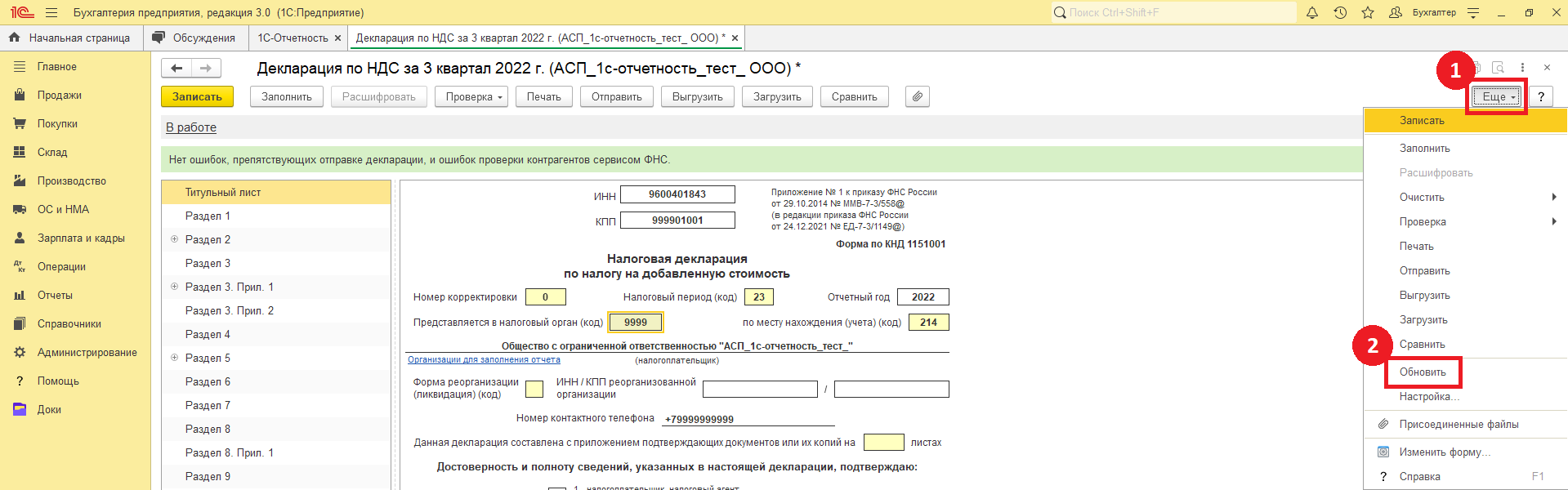
Task: Open Операции section in sidebar
Action: coord(75,266)
